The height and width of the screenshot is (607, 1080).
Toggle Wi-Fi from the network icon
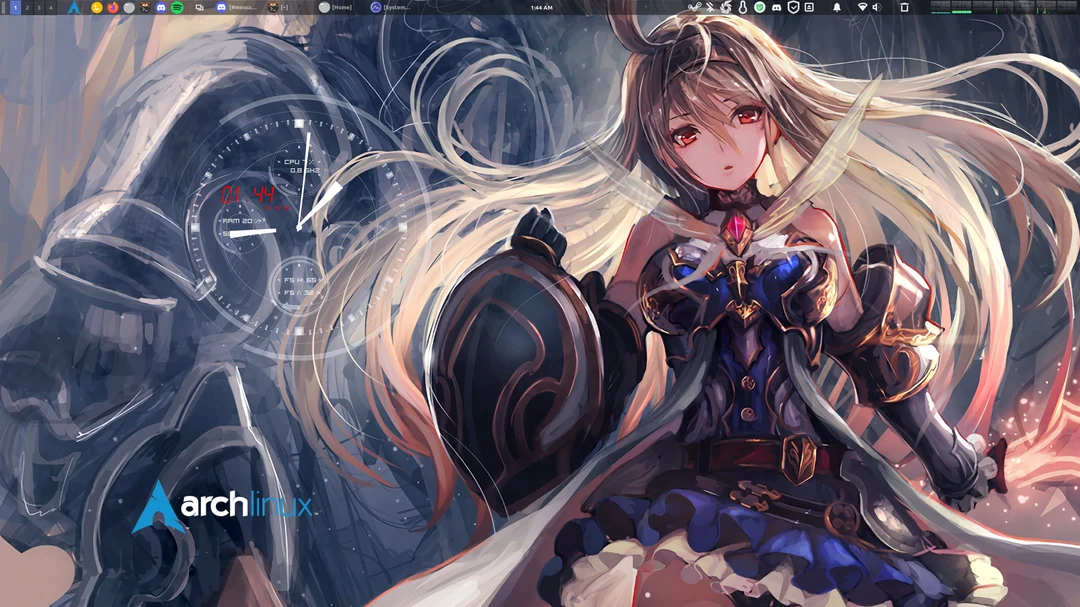pos(863,8)
